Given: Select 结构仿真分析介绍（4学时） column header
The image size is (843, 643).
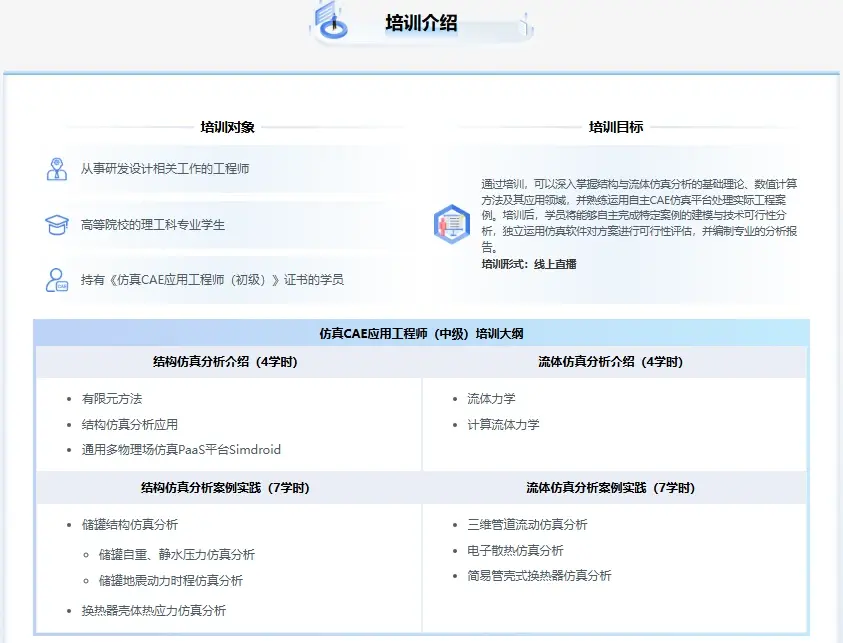Looking at the screenshot, I should coord(225,362).
